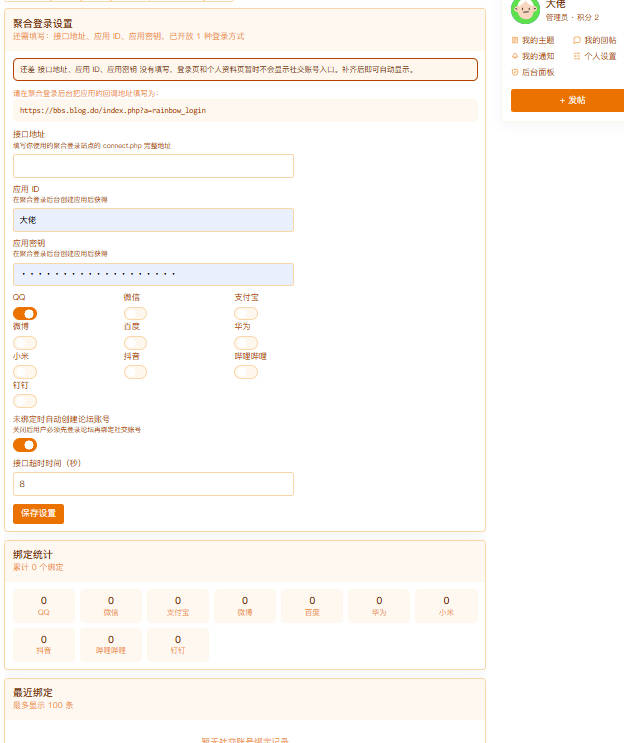Click the 小米 binding count card
Screen dimensions: 624x743
[446, 606]
